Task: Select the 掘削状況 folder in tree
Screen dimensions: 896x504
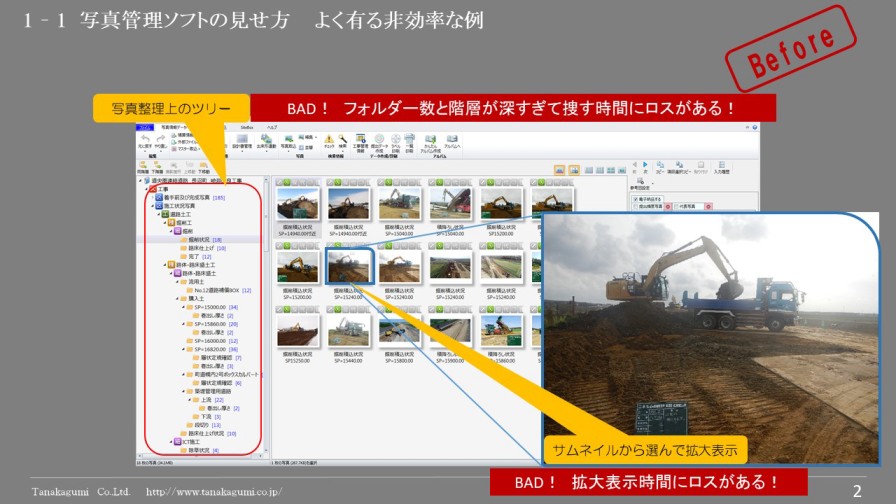Action: coord(197,240)
